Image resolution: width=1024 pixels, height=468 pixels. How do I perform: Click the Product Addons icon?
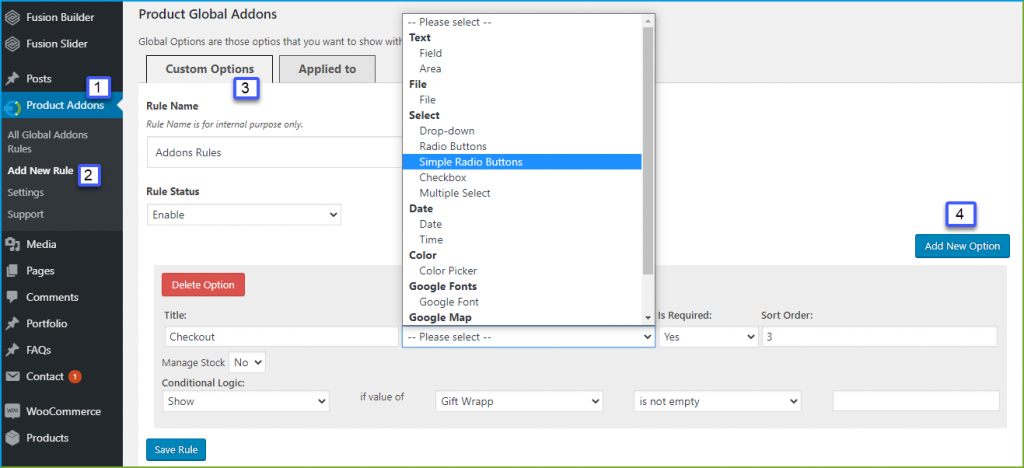(x=11, y=106)
